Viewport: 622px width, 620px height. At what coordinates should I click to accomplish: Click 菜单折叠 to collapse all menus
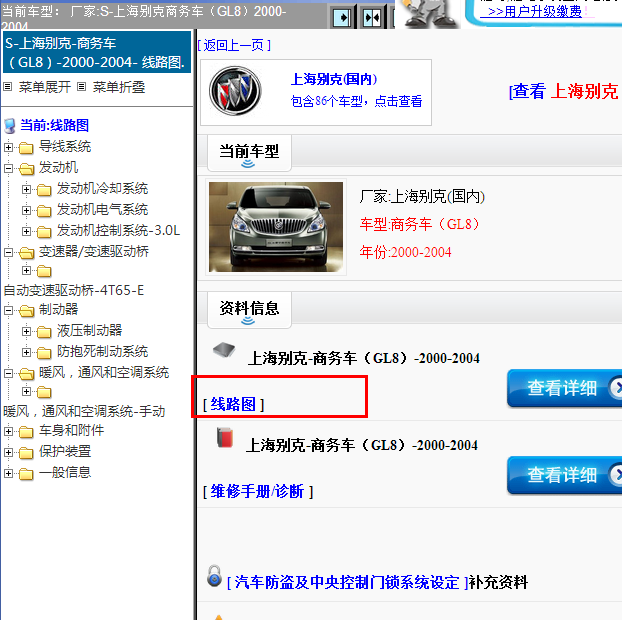click(119, 87)
